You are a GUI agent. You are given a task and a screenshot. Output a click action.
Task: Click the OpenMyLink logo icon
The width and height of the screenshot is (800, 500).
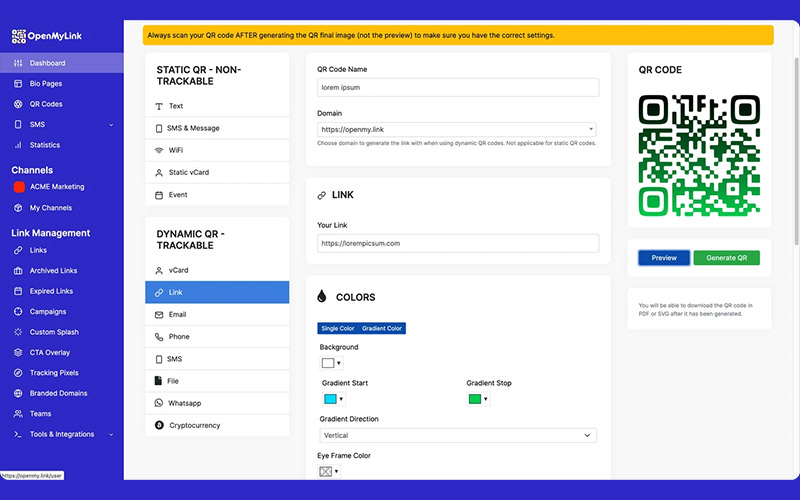[x=18, y=36]
